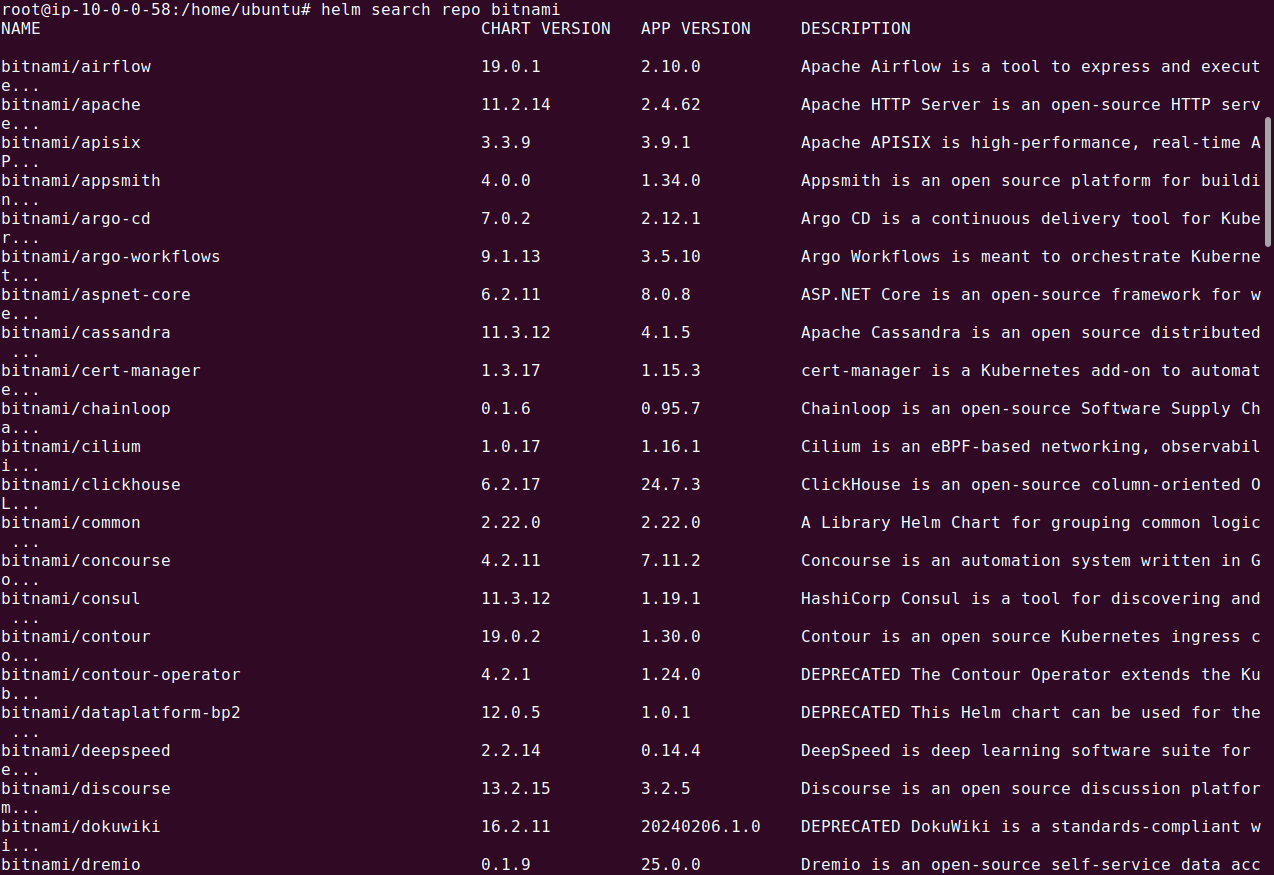Select app version '2.10.0' for airflow
The image size is (1274, 875).
coord(671,67)
